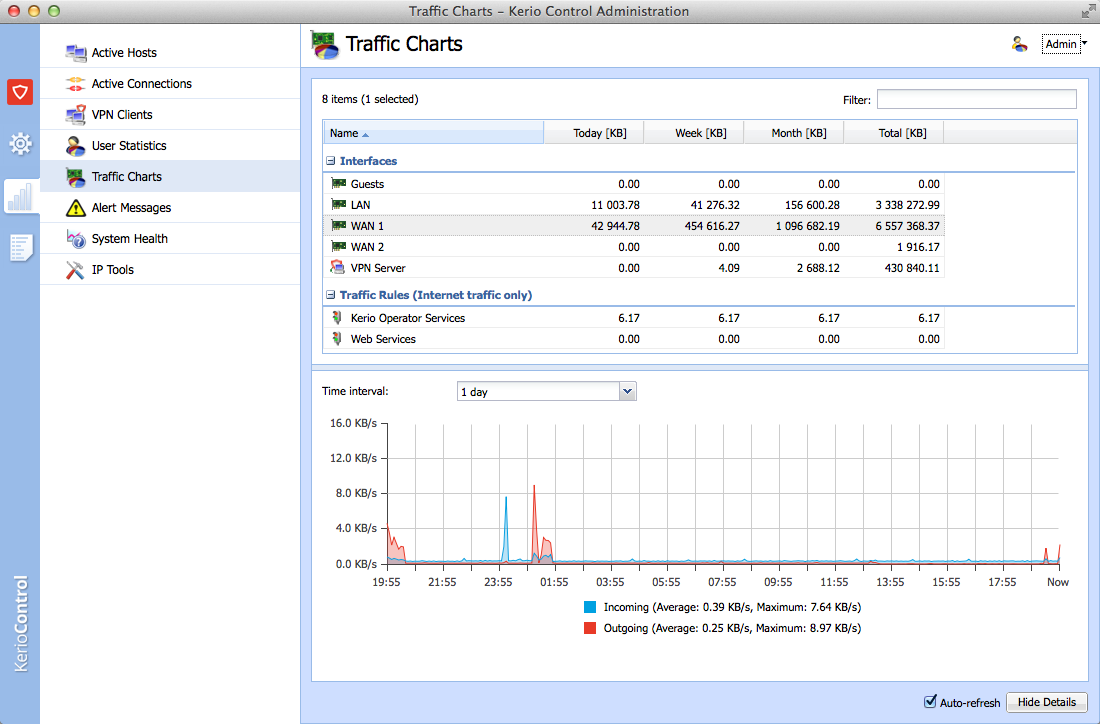Image resolution: width=1100 pixels, height=724 pixels.
Task: Open the Traffic Charts menu entry
Action: tap(170, 177)
